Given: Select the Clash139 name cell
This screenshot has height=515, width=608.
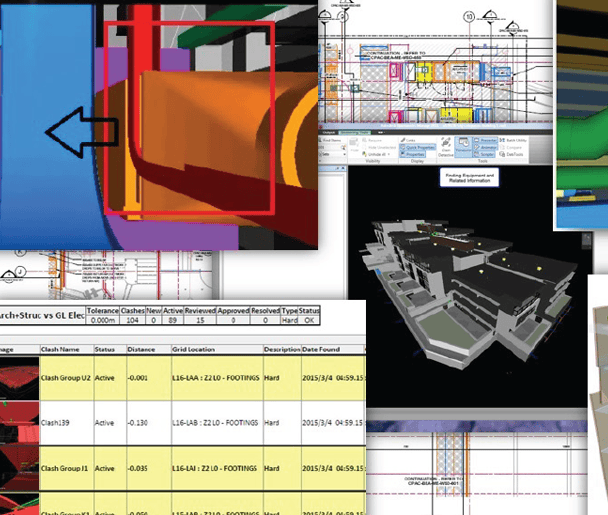Looking at the screenshot, I should click(x=66, y=423).
